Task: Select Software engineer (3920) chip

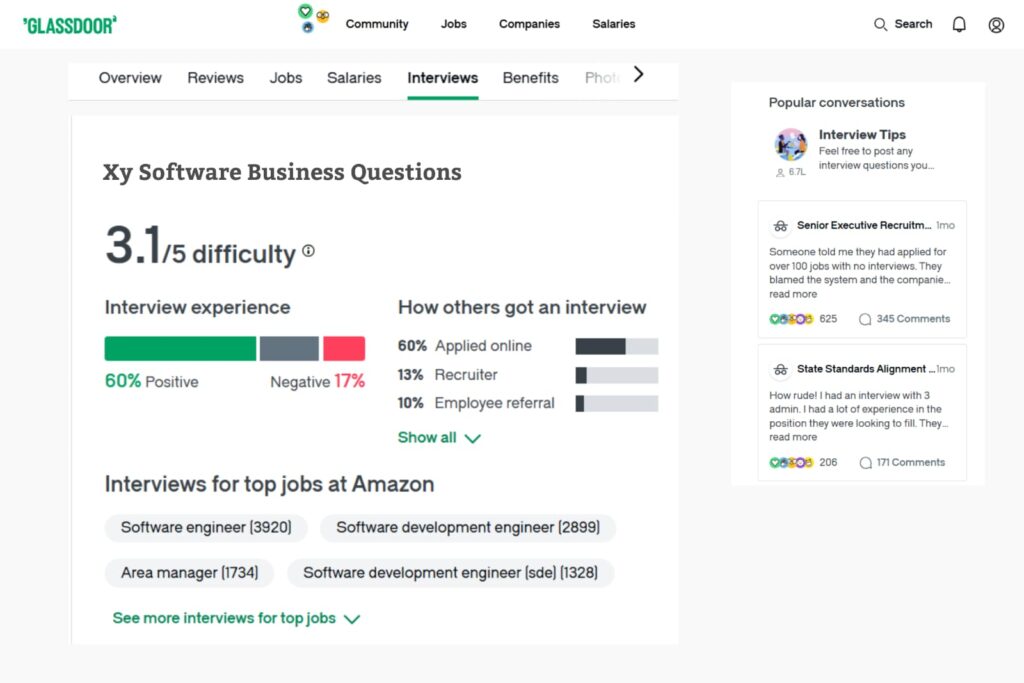Action: click(x=206, y=527)
